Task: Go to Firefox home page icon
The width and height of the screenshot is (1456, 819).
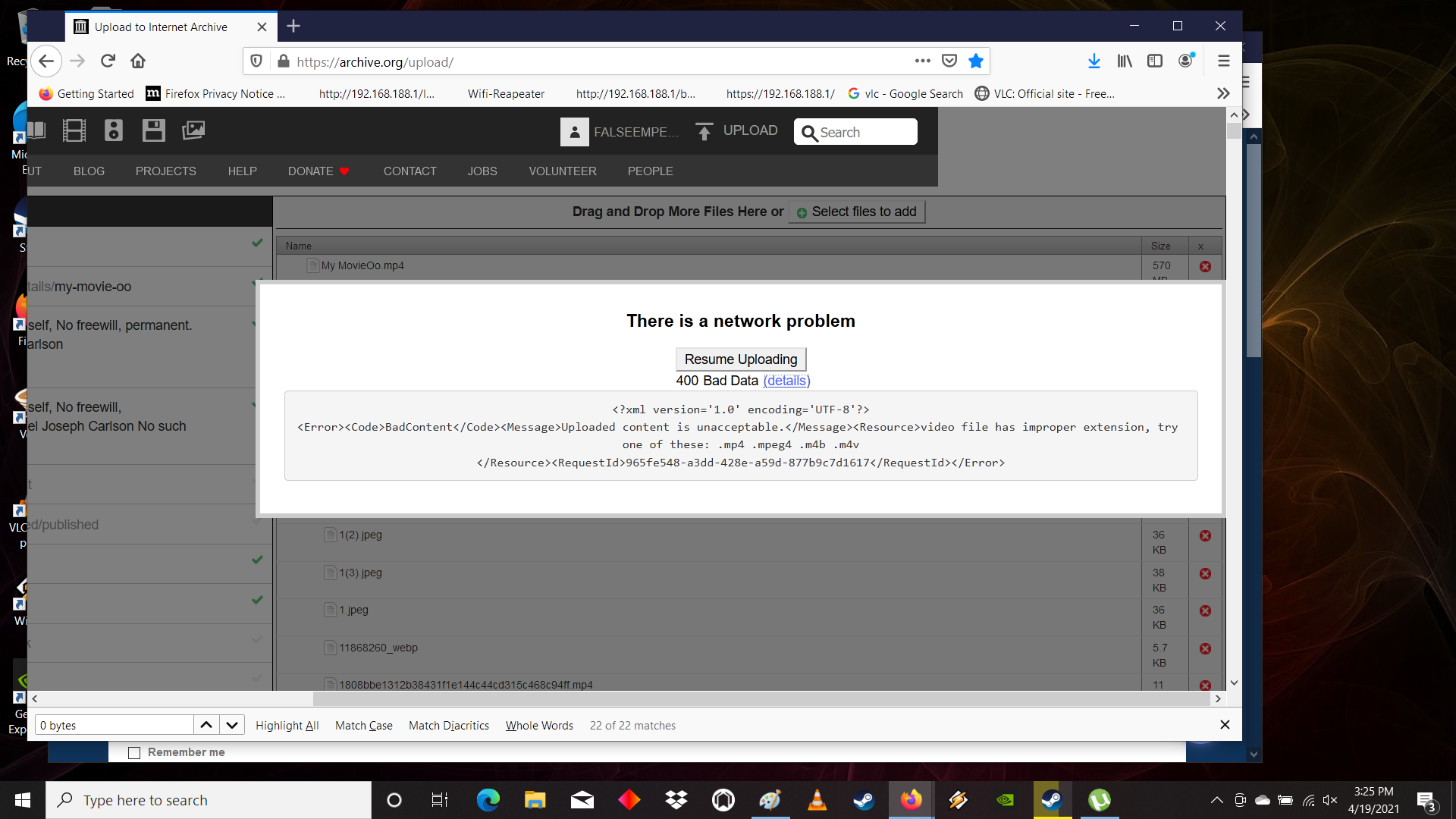Action: point(138,61)
